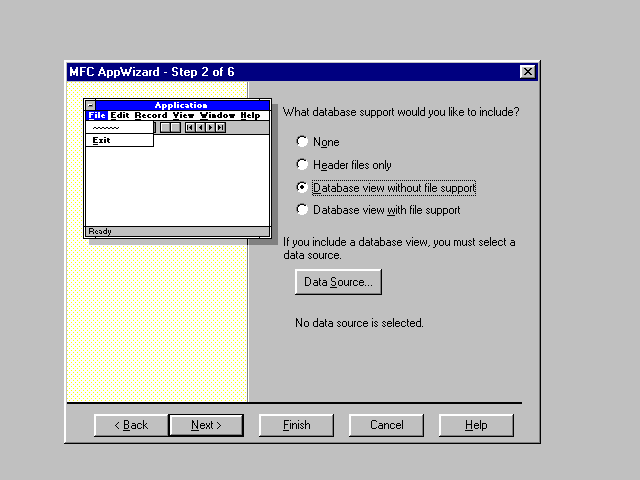Click the Record menu in the preview
The width and height of the screenshot is (640, 480).
pos(151,116)
